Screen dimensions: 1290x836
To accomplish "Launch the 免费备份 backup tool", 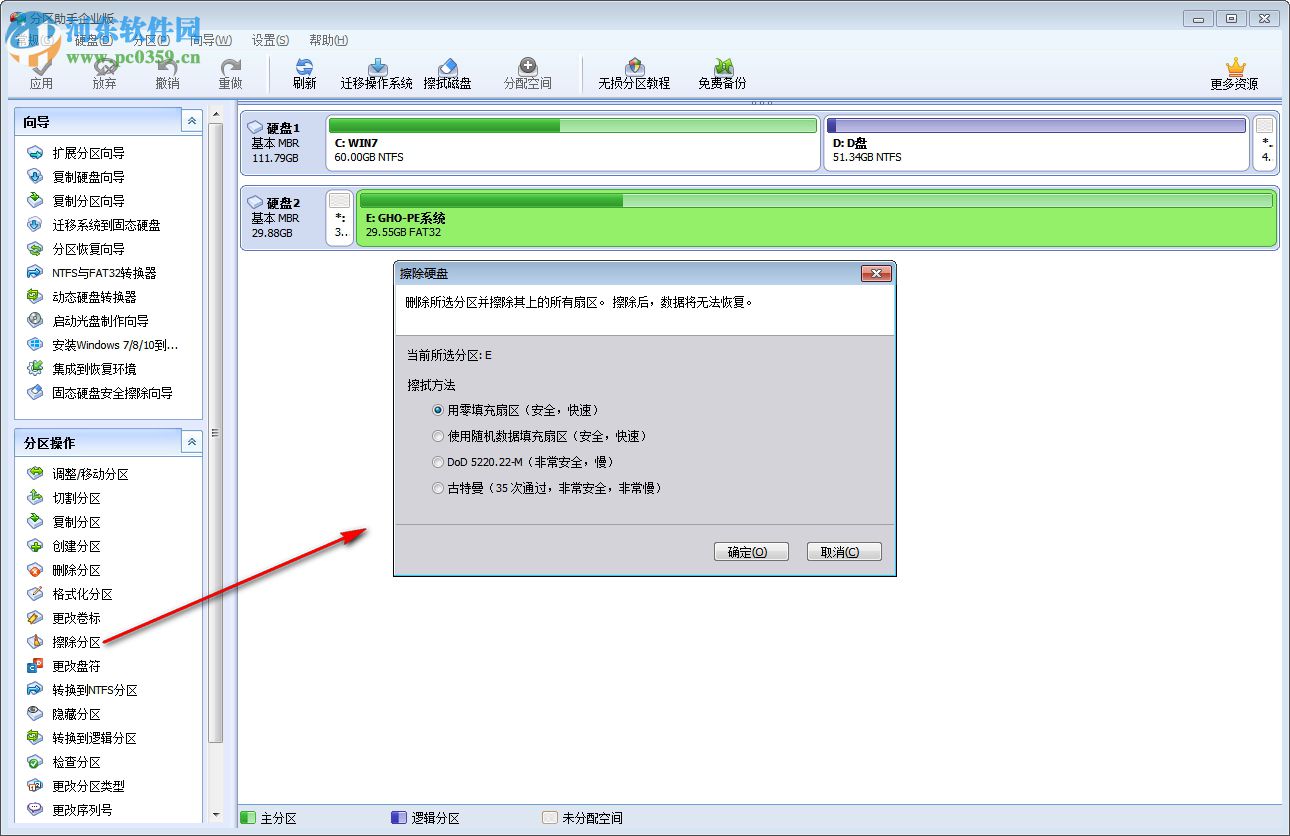I will point(720,72).
